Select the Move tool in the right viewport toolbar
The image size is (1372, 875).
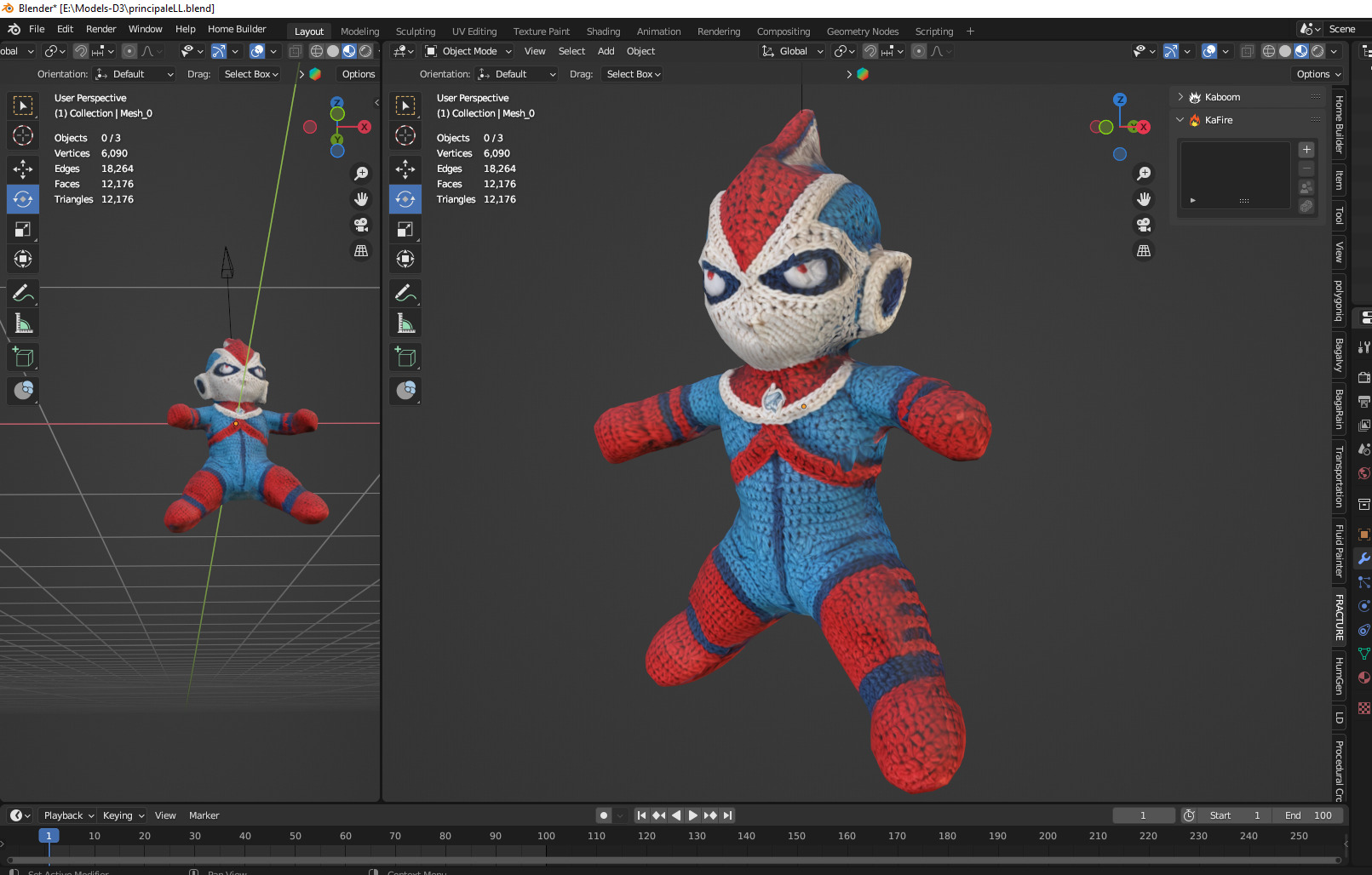[405, 169]
